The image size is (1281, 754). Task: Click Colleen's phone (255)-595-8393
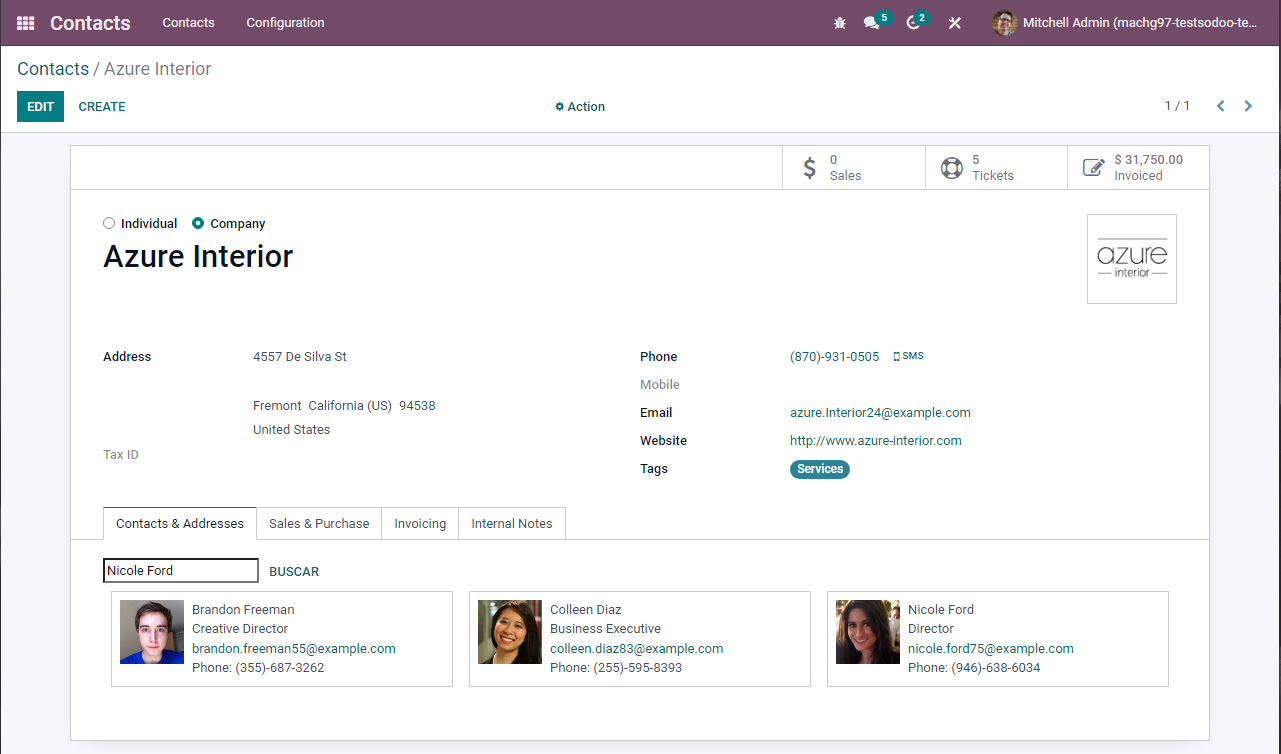point(638,668)
